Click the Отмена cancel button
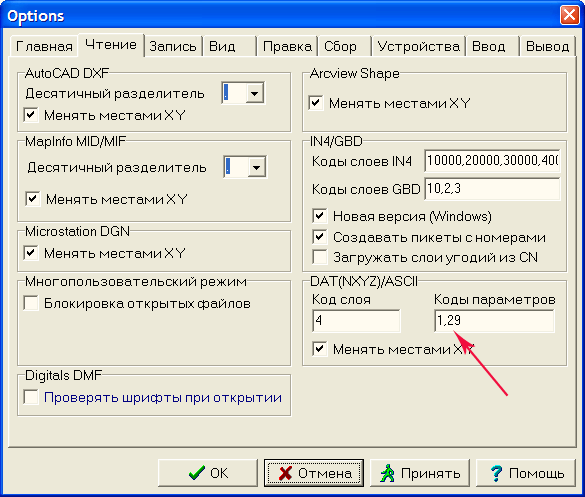 pyautogui.click(x=314, y=473)
